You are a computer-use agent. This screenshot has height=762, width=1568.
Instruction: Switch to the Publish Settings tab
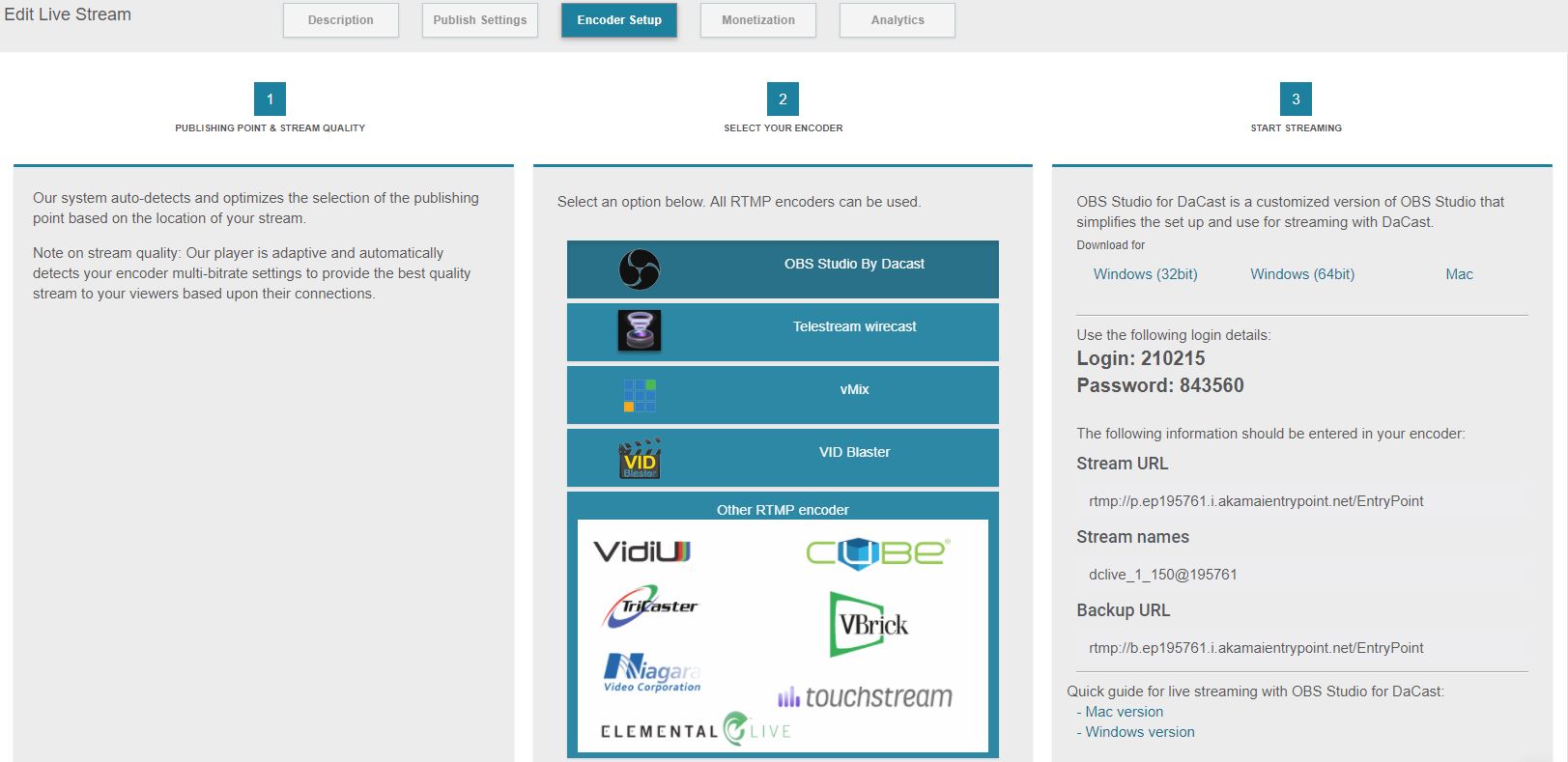480,20
